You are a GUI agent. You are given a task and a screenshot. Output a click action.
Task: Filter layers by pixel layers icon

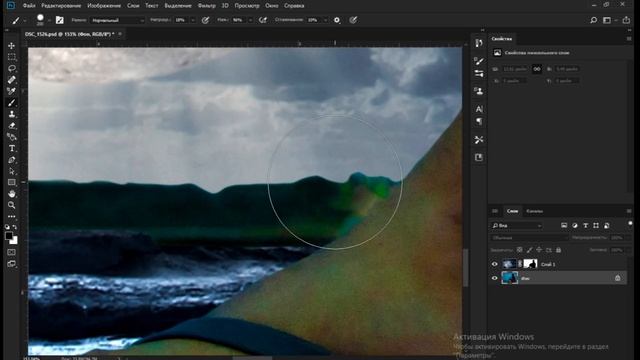point(564,225)
